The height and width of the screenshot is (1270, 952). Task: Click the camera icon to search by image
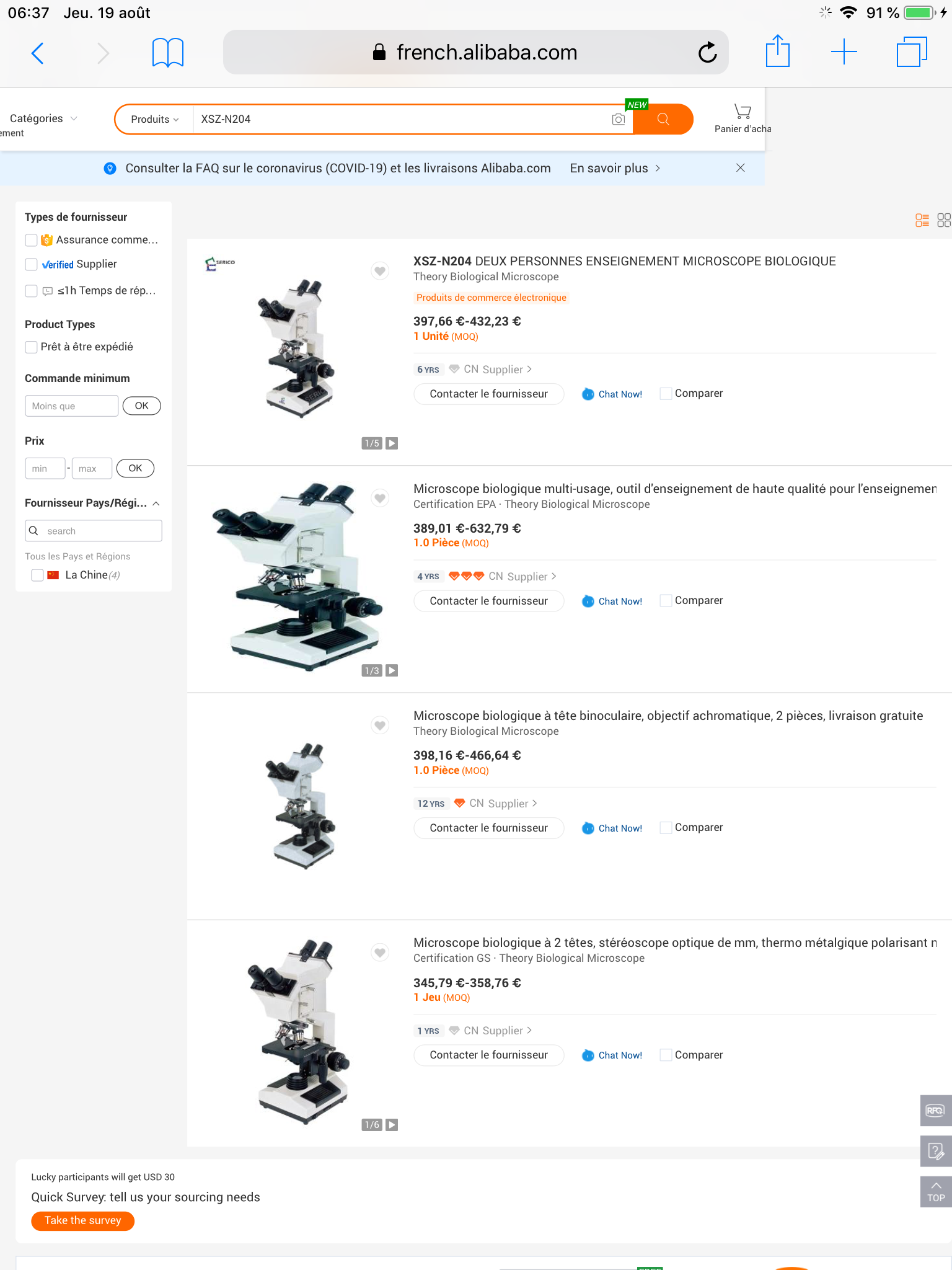click(x=618, y=118)
